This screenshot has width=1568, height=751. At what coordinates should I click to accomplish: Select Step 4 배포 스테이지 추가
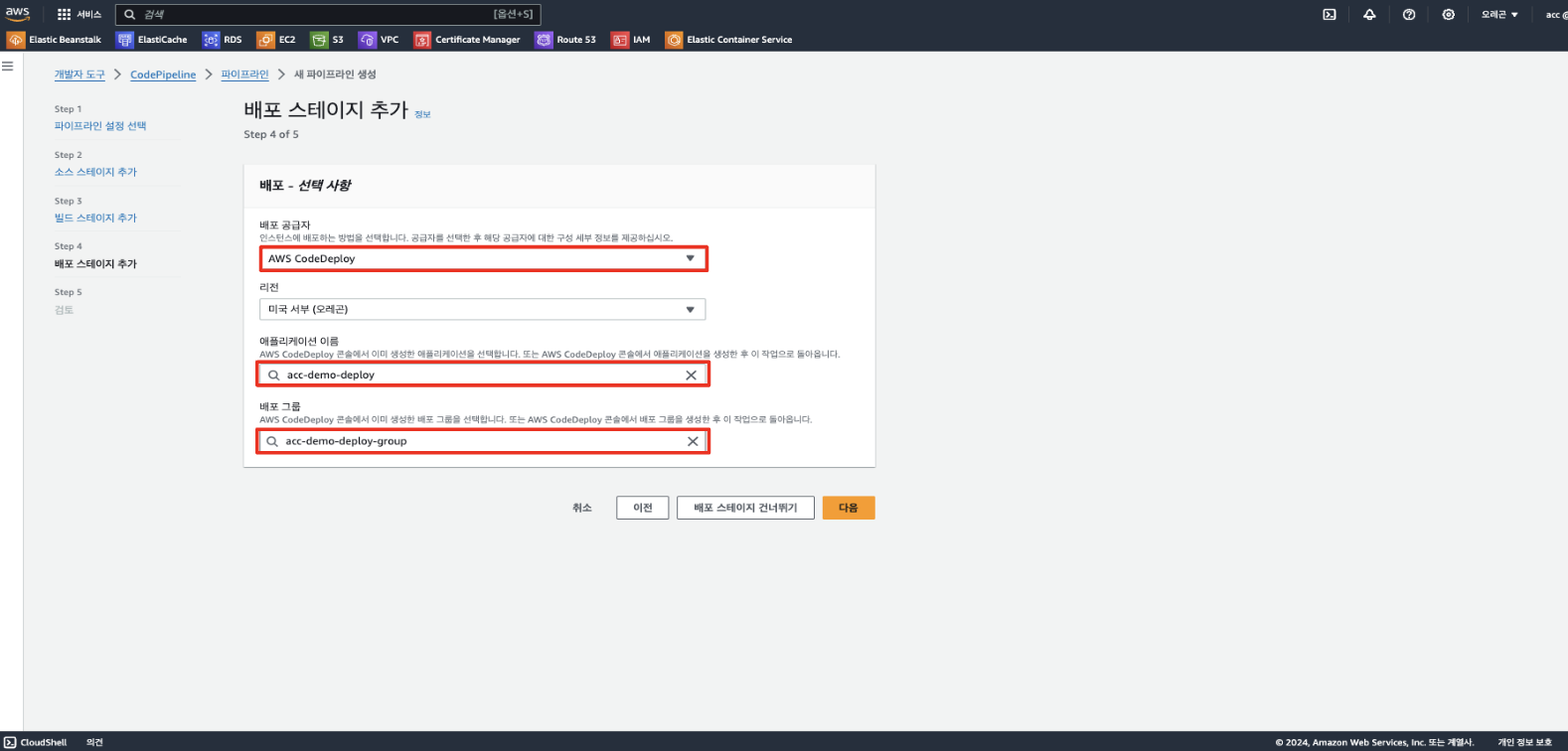(x=95, y=264)
